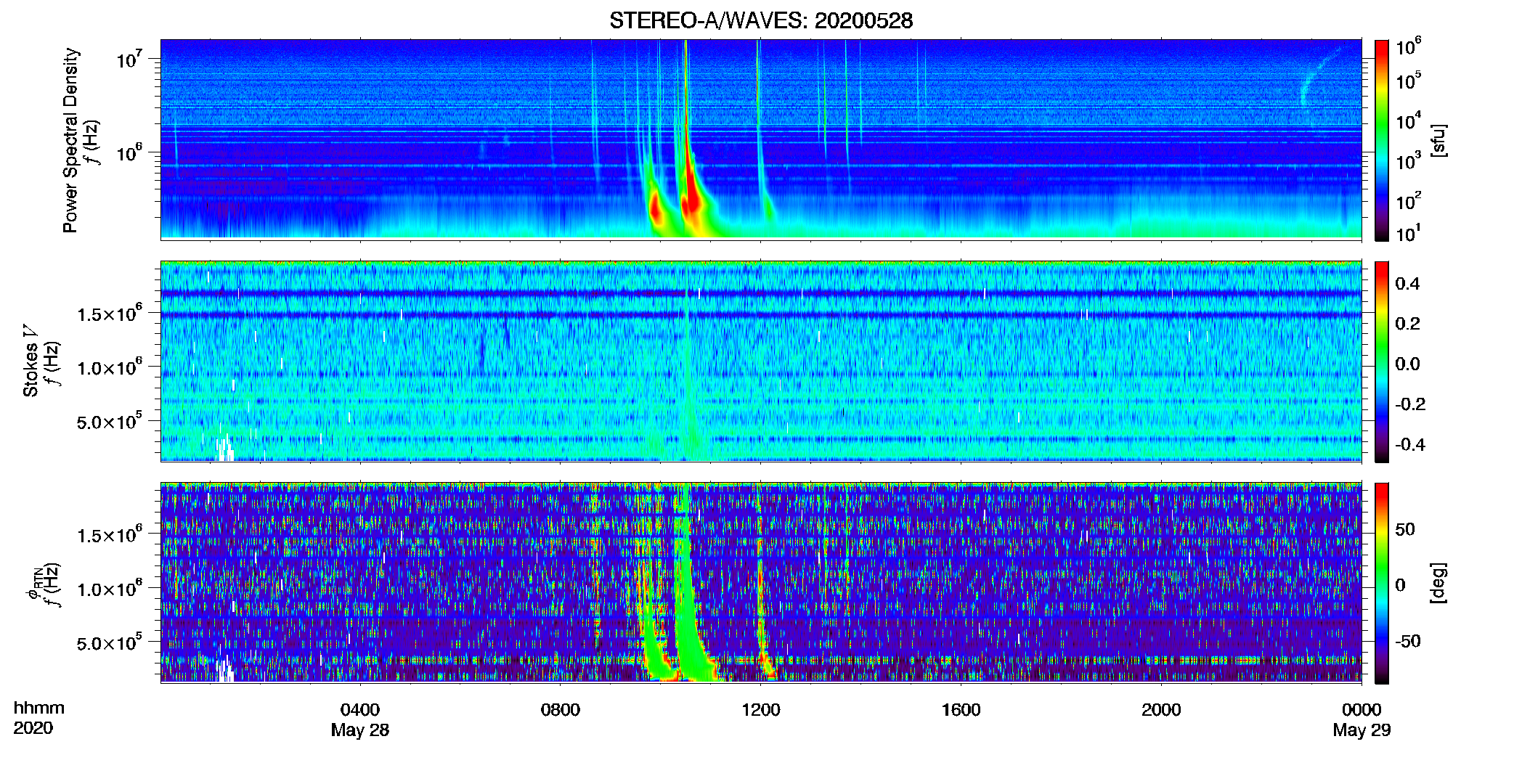Select the 0.0 label on Stokes colorbar

[1407, 364]
